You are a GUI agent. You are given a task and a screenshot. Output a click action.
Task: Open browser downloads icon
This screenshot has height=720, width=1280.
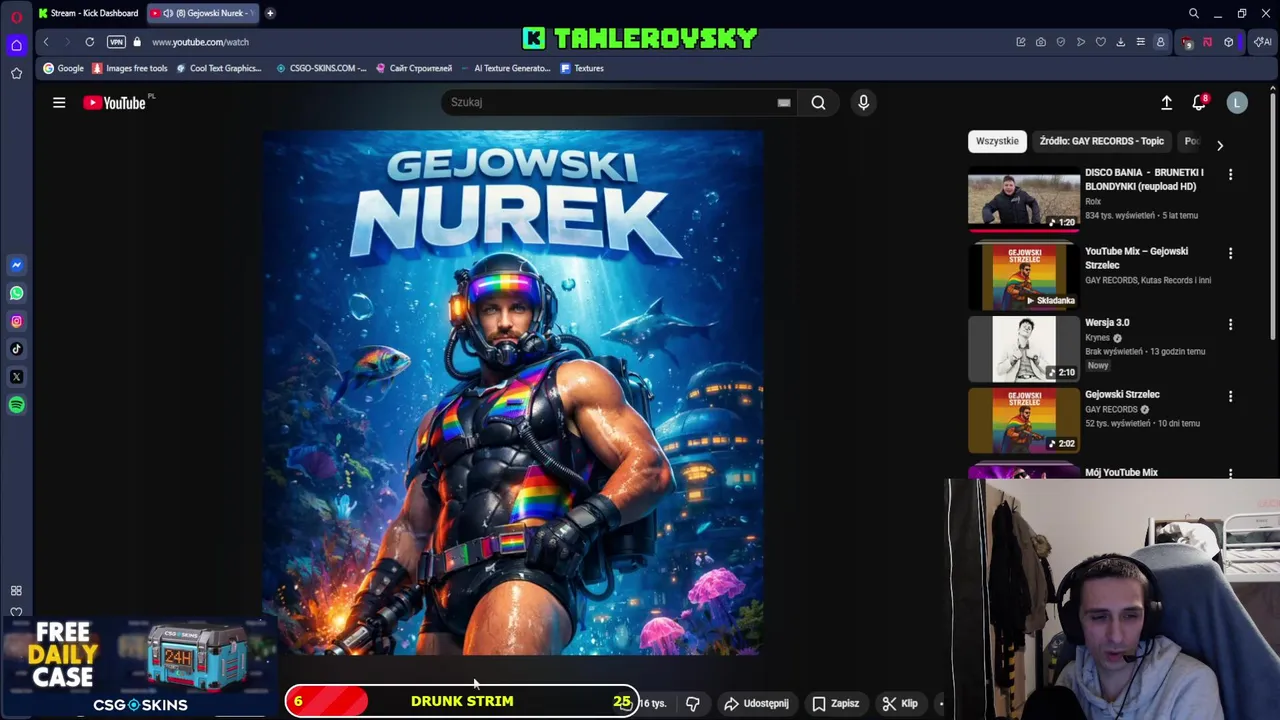coord(1120,42)
